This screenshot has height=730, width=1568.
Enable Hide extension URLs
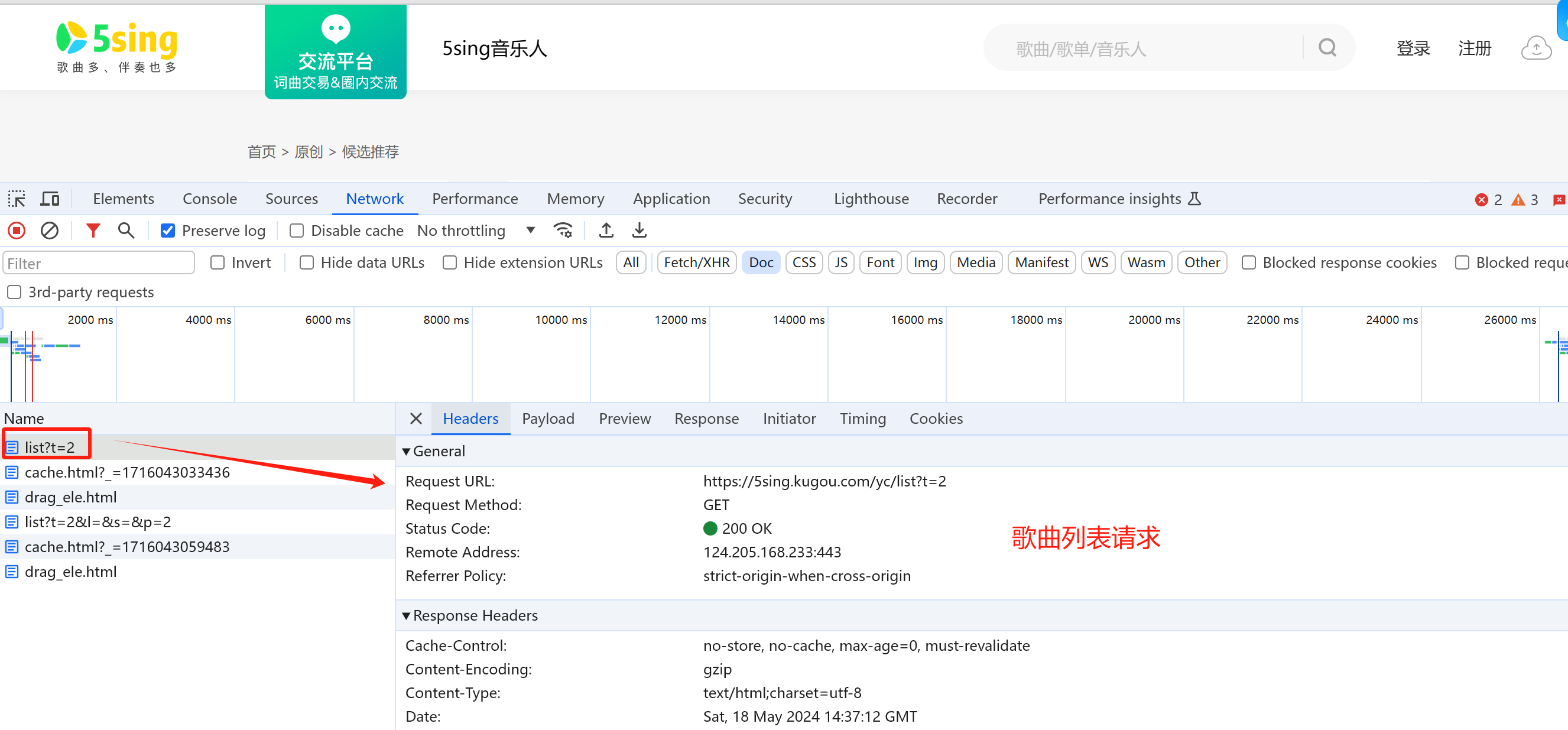coord(450,263)
